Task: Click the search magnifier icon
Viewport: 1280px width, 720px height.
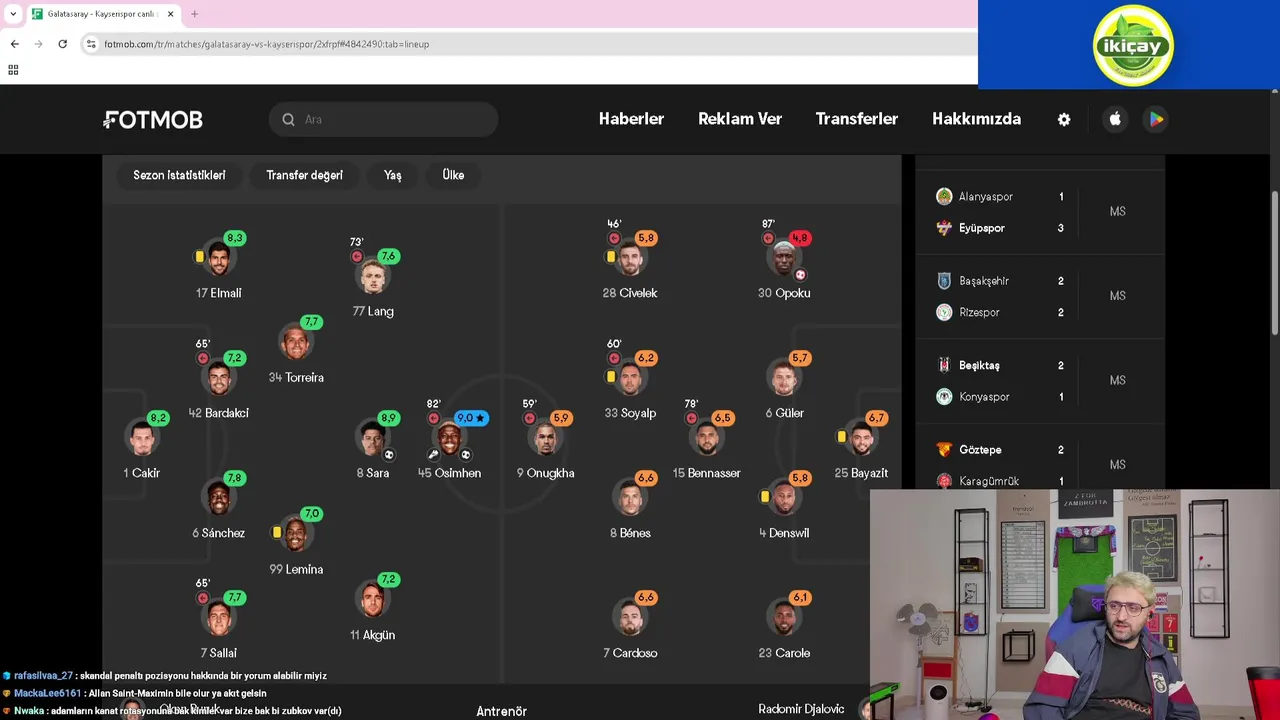Action: (x=288, y=119)
